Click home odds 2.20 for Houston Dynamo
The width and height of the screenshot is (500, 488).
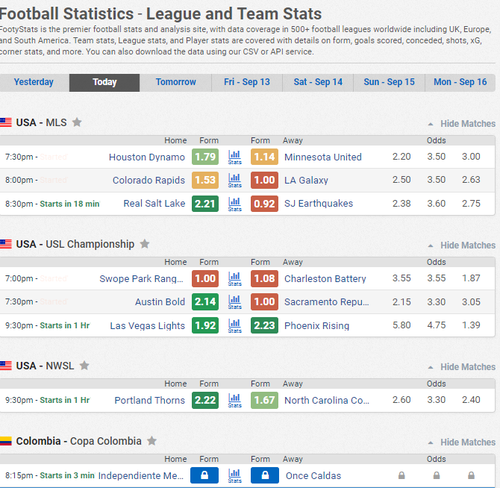[402, 156]
